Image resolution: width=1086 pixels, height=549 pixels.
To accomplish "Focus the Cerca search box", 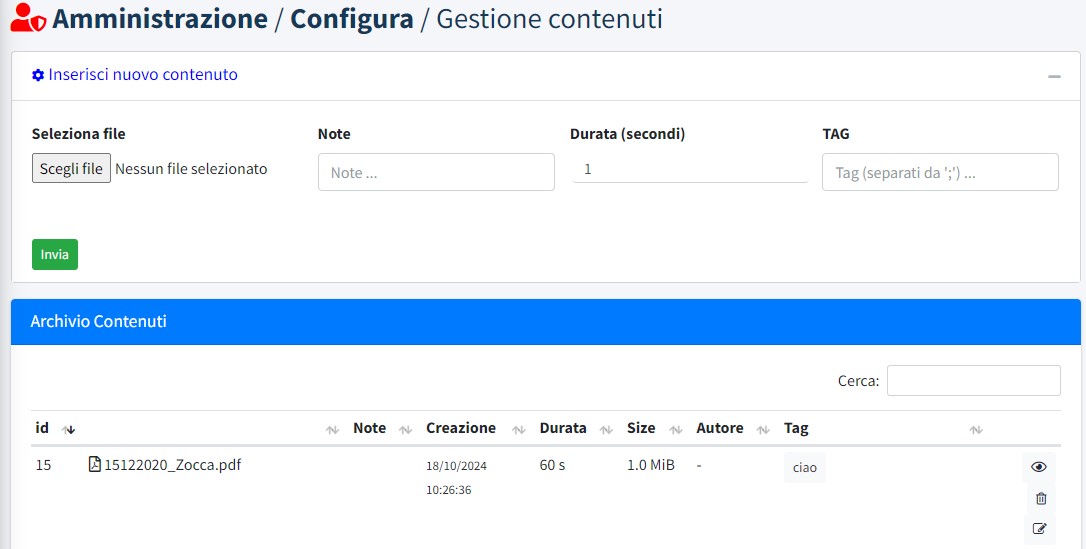I will tap(973, 380).
